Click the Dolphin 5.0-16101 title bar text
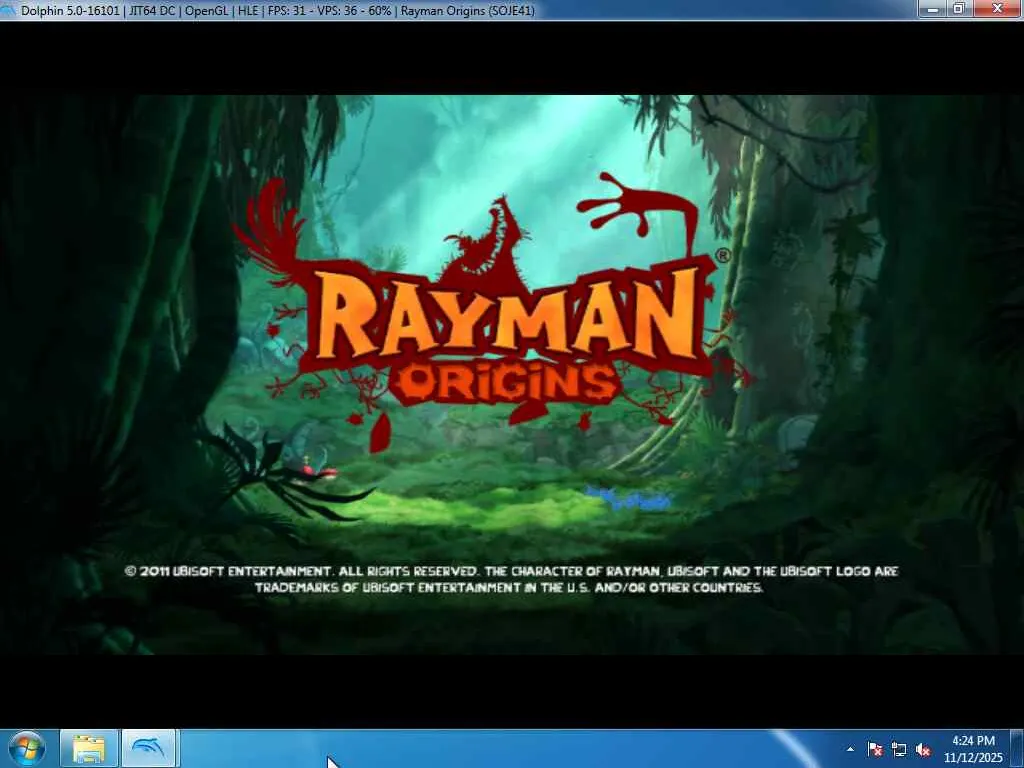 coord(278,10)
